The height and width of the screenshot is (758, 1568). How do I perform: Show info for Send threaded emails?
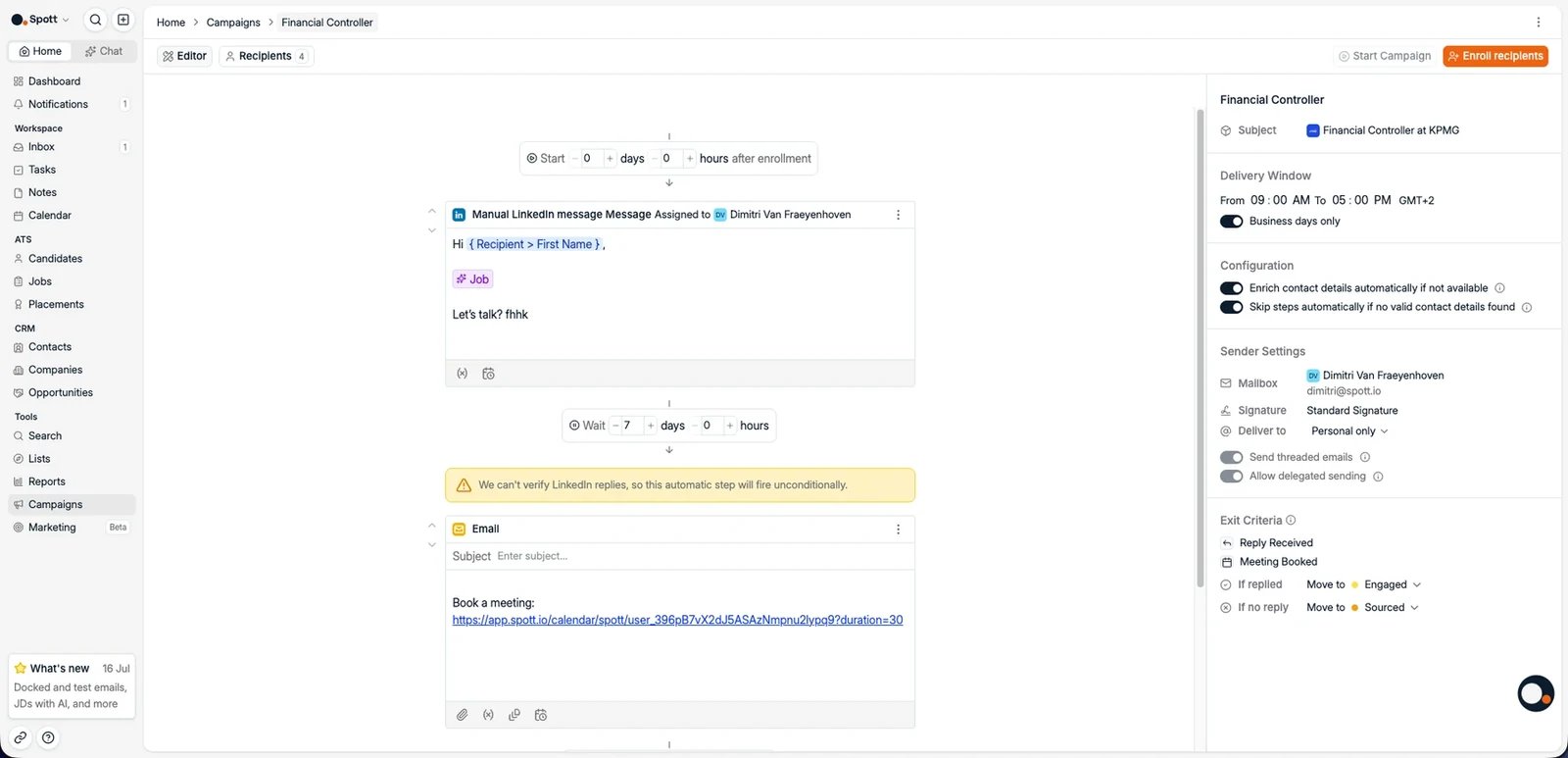coord(1365,457)
